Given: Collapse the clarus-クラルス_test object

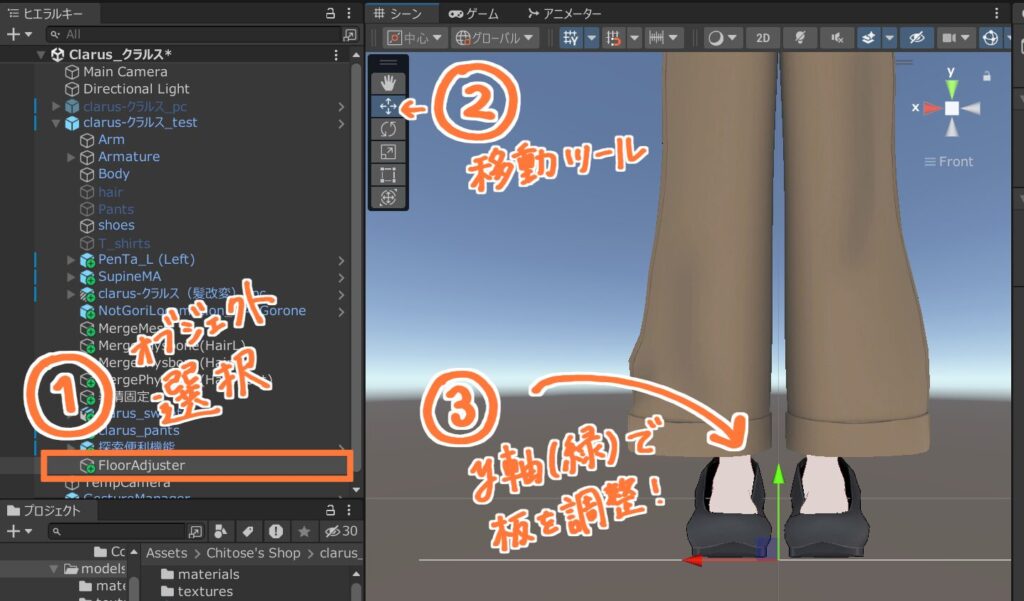Looking at the screenshot, I should [x=56, y=123].
